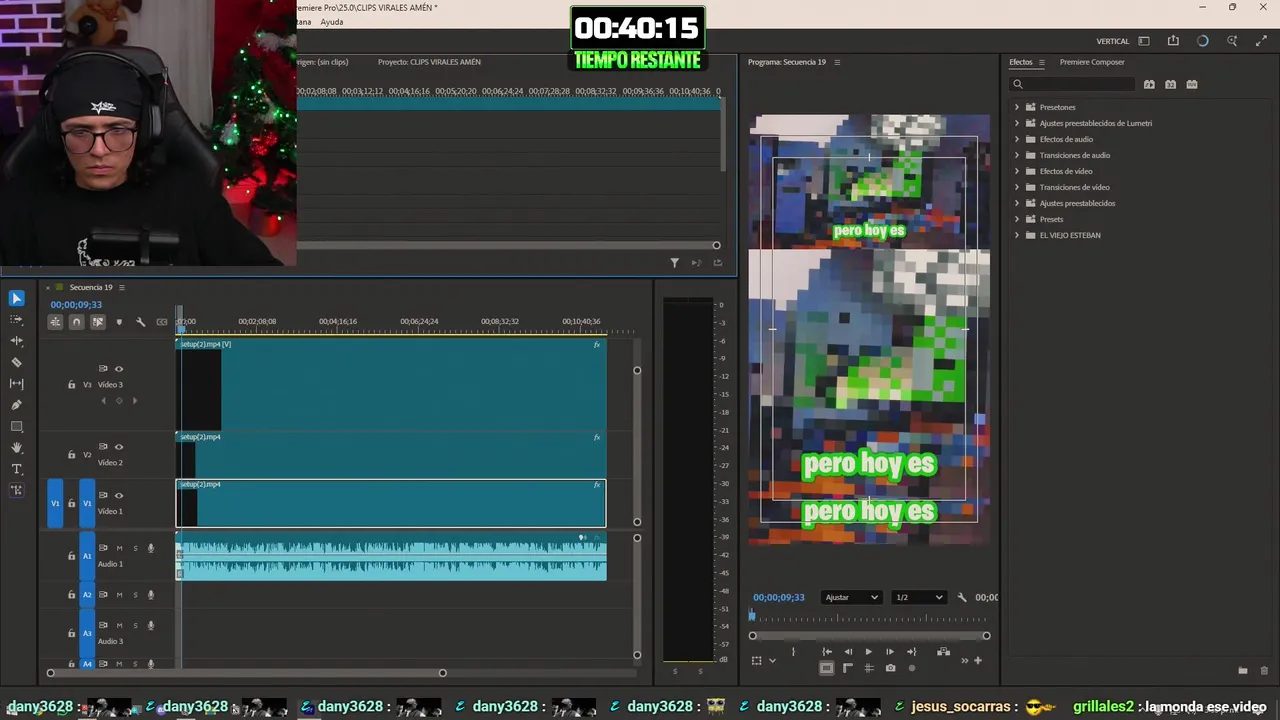Select the Rectangle shape tool

coord(16,427)
